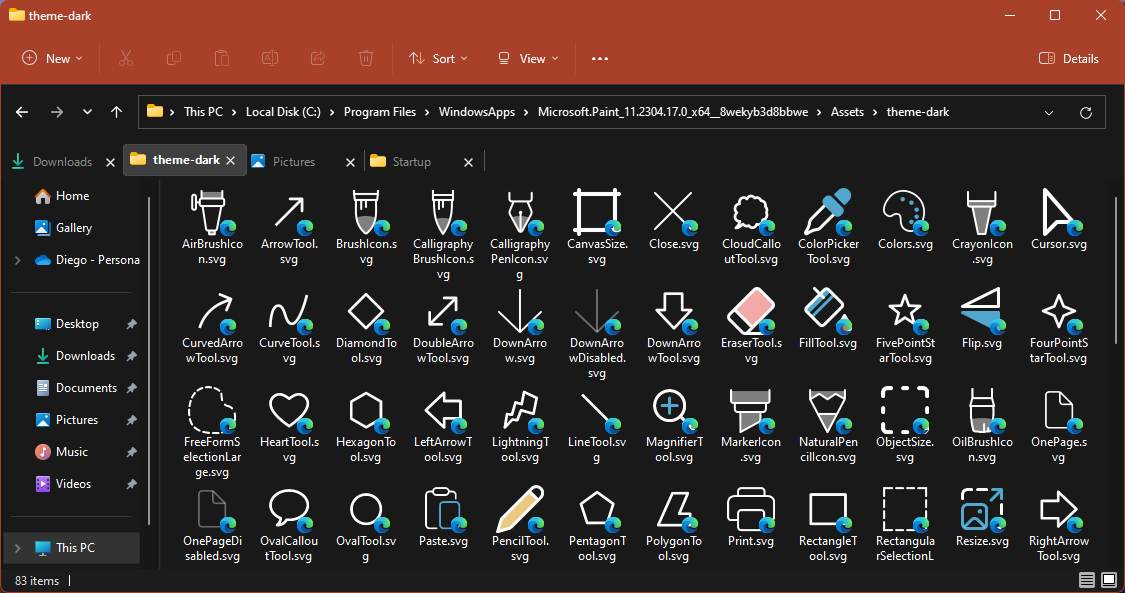
Task: Select the CloudCalloutTool.svg file
Action: click(x=750, y=228)
